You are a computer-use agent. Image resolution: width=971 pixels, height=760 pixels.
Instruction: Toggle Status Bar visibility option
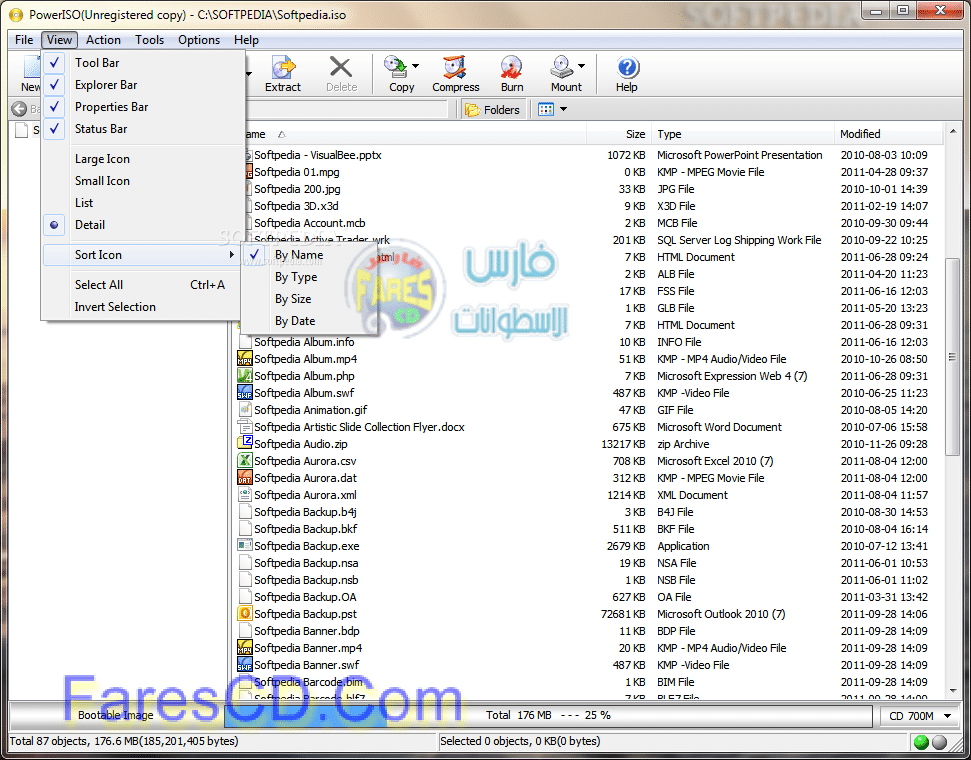click(x=142, y=129)
